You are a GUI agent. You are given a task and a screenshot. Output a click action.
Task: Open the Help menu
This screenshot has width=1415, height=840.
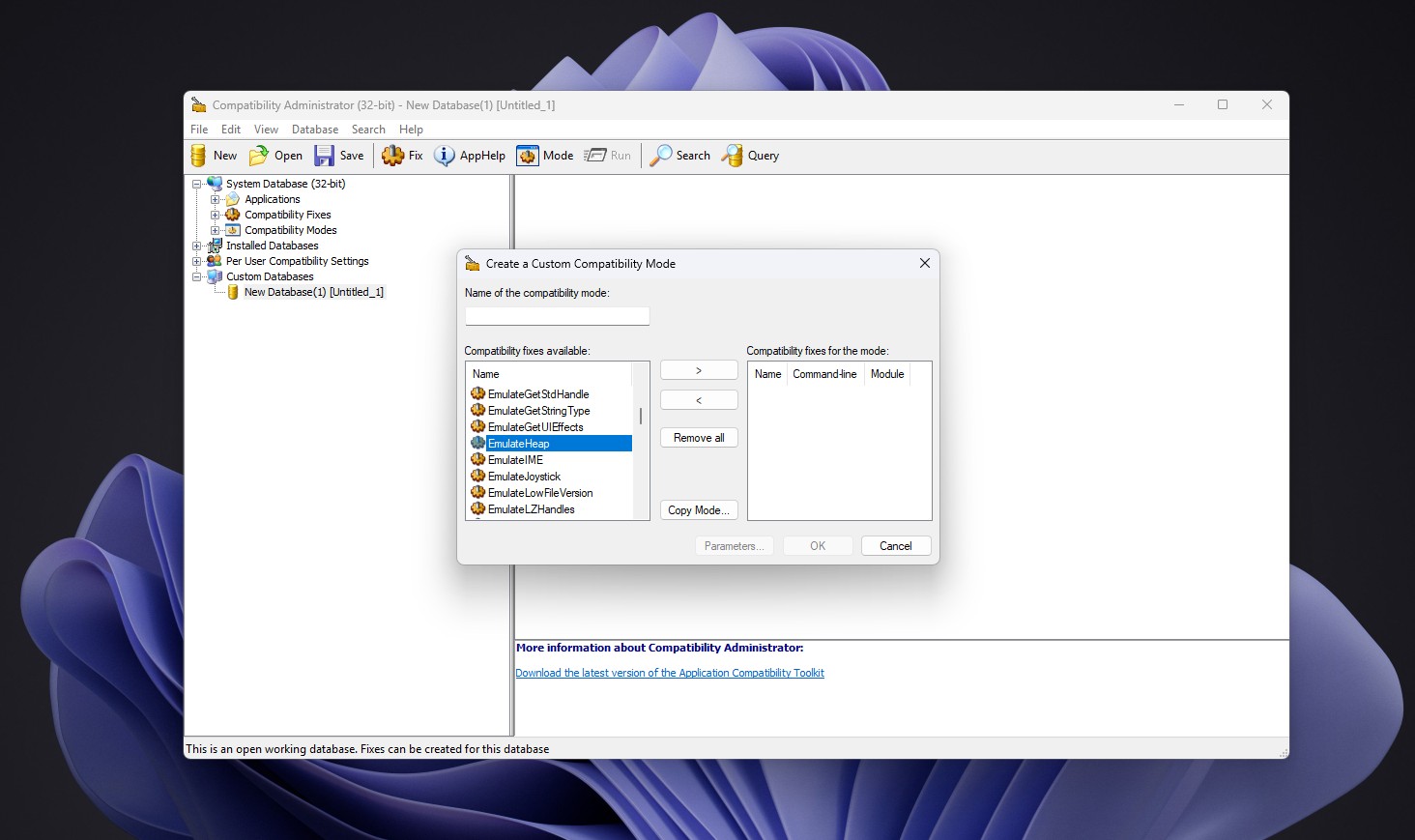411,130
